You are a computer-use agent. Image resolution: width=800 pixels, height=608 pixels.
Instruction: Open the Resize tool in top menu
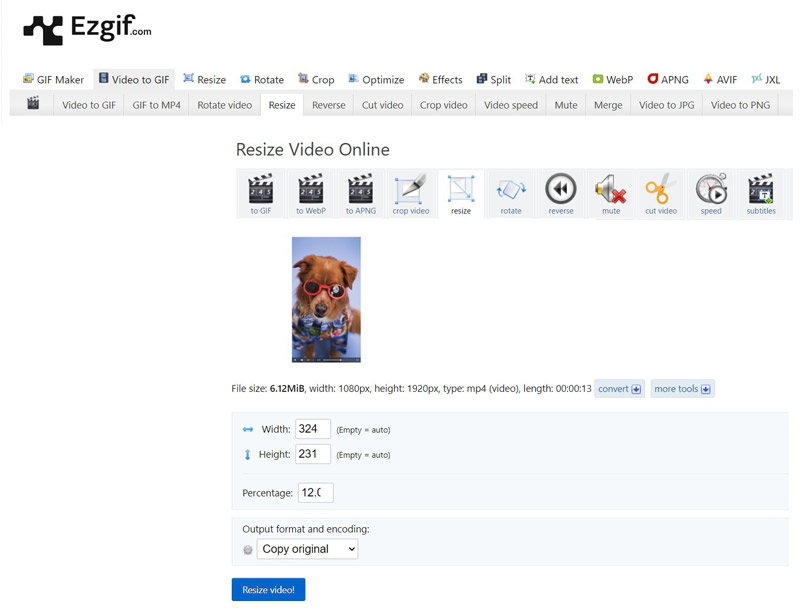coord(205,80)
